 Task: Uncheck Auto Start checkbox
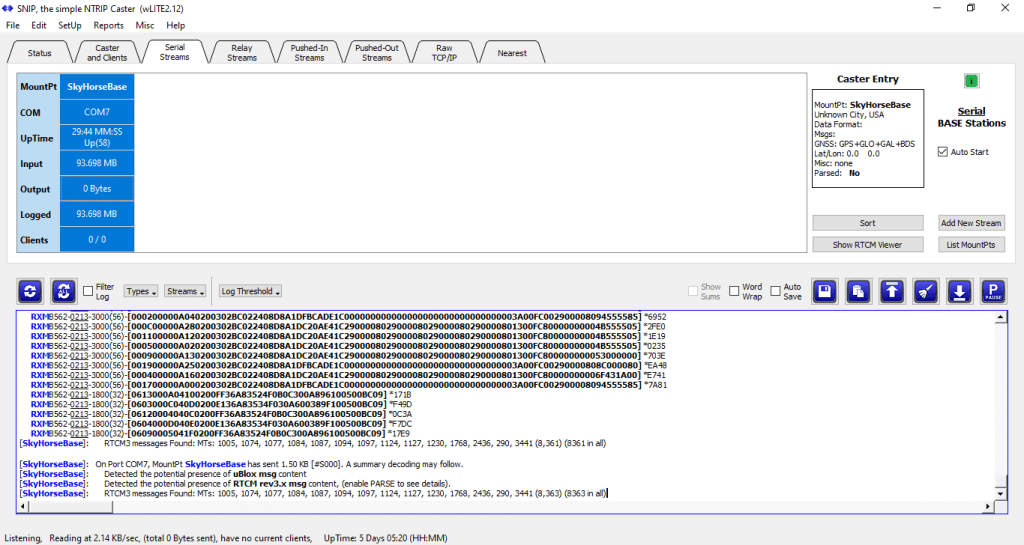coord(942,152)
